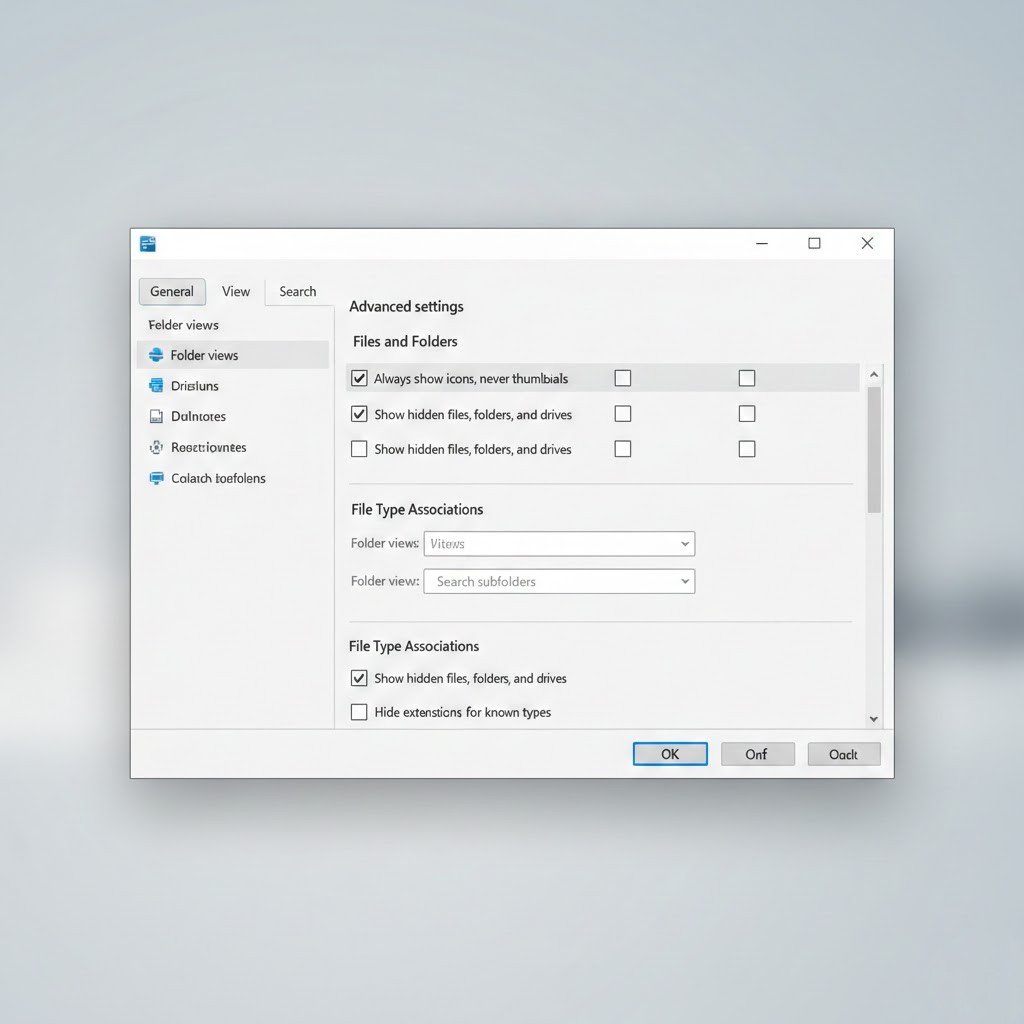Uncheck Always show icons, never thumbnails
The image size is (1024, 1024).
[359, 378]
